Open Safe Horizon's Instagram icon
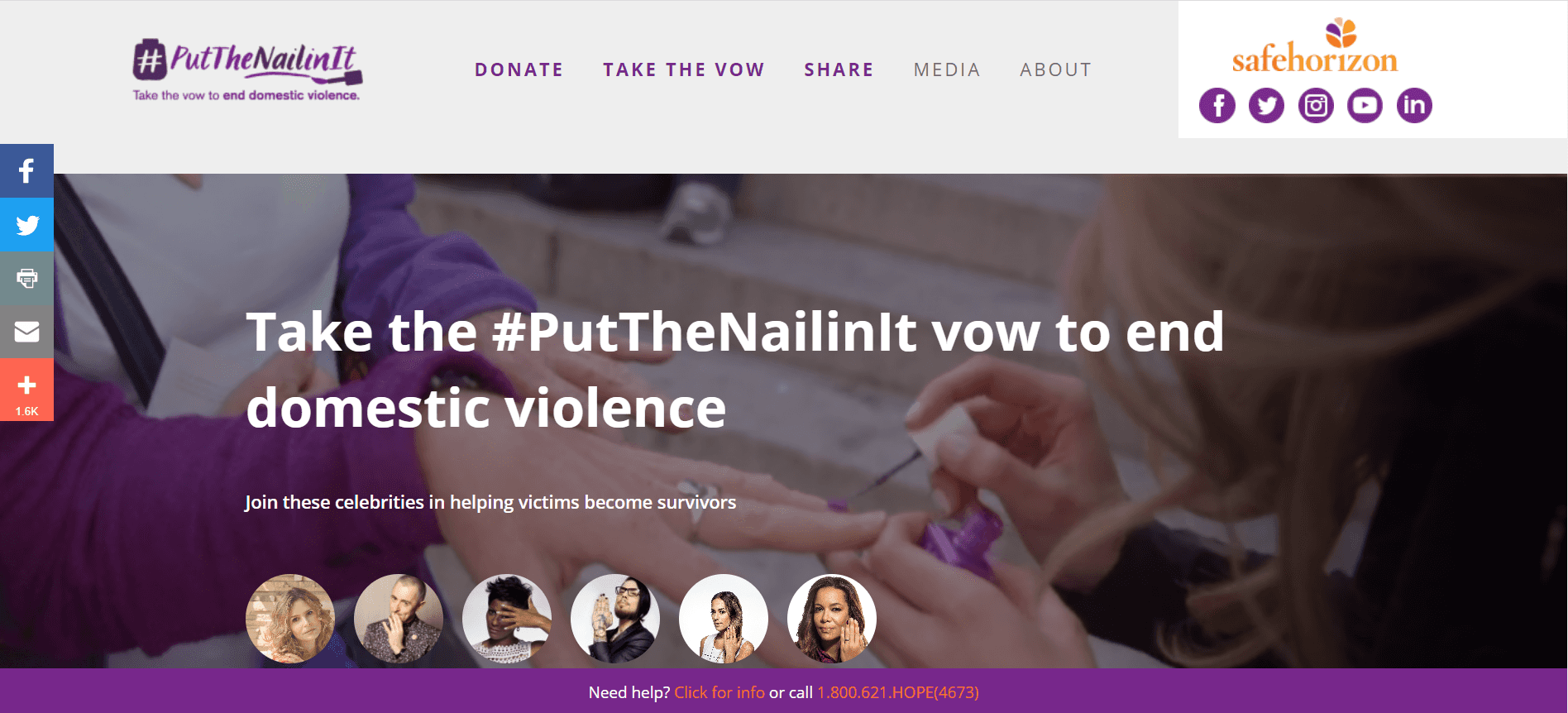 point(1316,105)
